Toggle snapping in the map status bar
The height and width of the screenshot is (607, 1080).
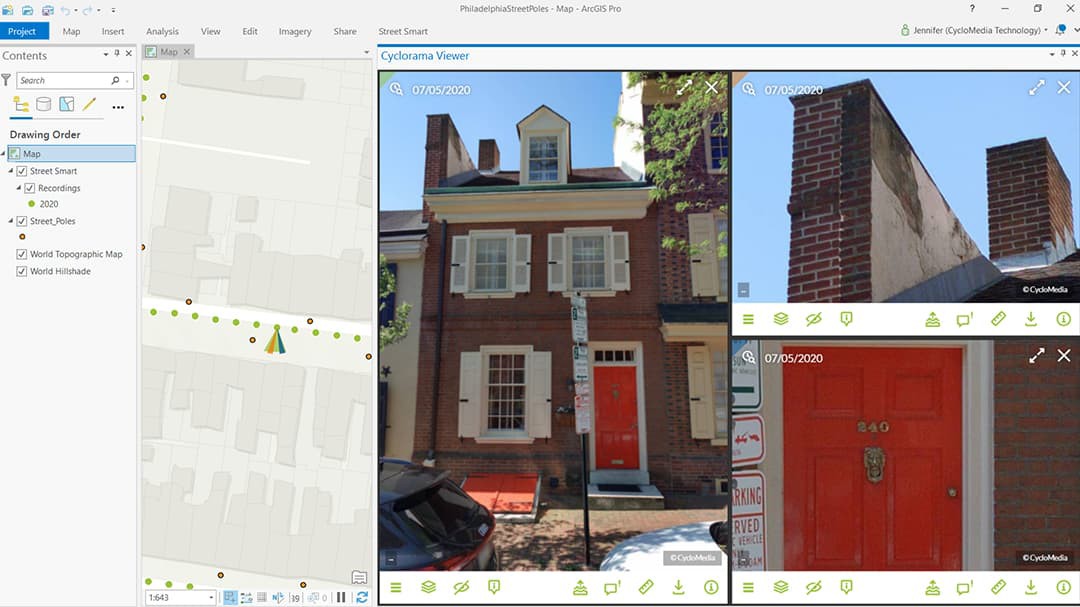(x=230, y=597)
